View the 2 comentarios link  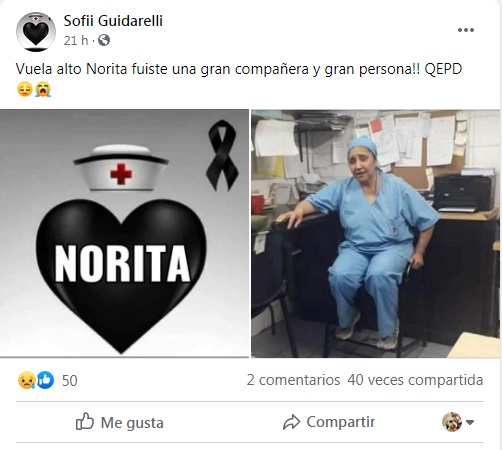[x=293, y=380]
